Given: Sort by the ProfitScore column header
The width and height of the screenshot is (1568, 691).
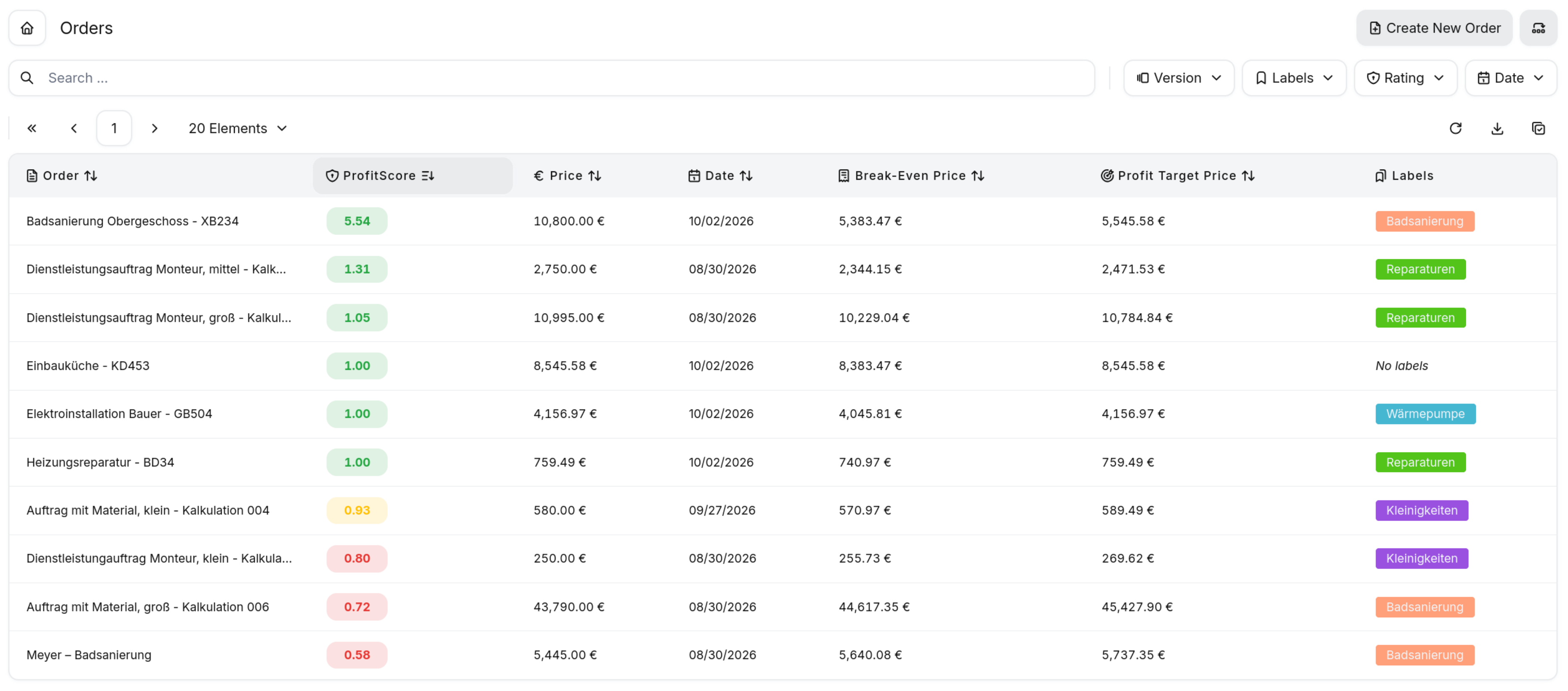Looking at the screenshot, I should 412,176.
